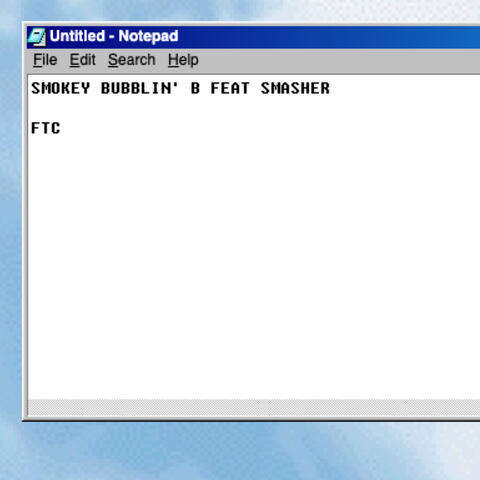The height and width of the screenshot is (480, 480).
Task: Click the blank line between SMOKEY and FTC
Action: point(253,108)
